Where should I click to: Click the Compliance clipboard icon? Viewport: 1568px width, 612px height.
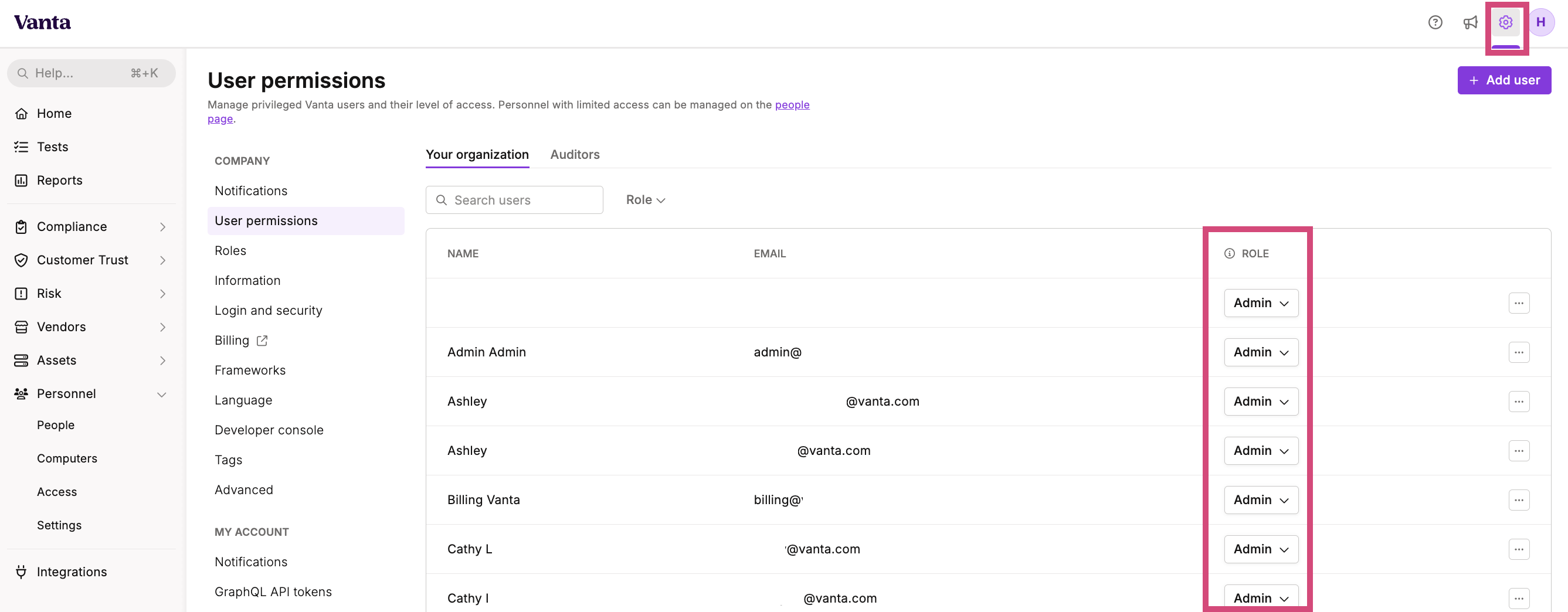(x=21, y=227)
